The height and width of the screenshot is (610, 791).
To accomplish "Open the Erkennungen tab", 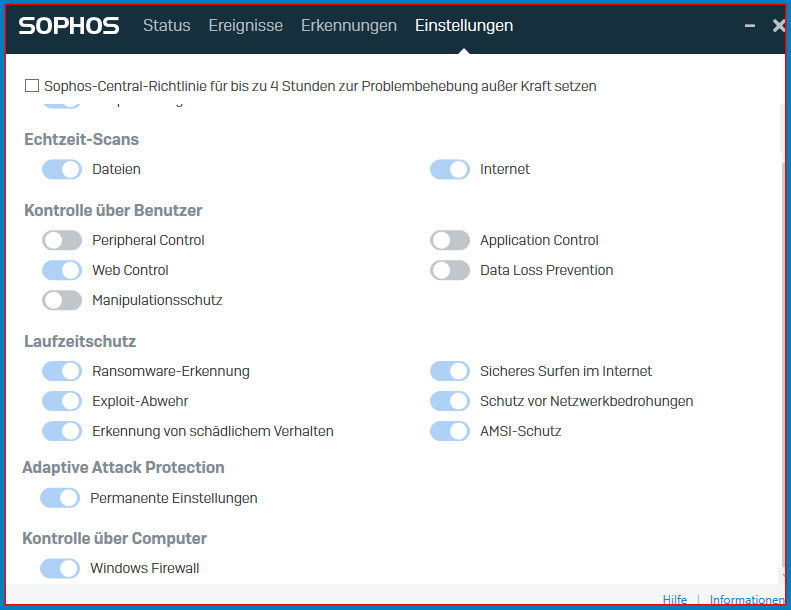I will pyautogui.click(x=348, y=26).
